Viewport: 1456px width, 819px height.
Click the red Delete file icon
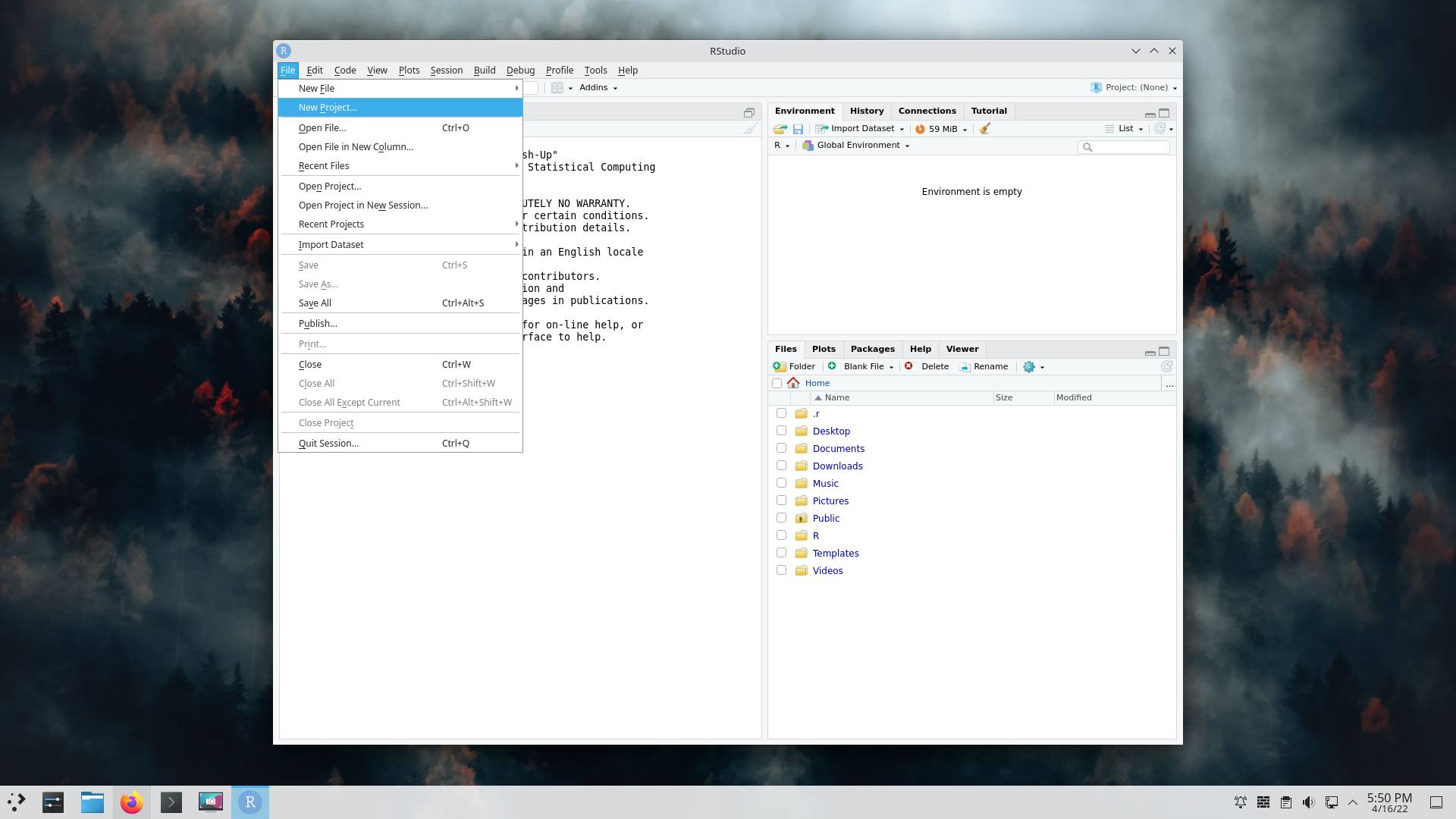coord(908,366)
